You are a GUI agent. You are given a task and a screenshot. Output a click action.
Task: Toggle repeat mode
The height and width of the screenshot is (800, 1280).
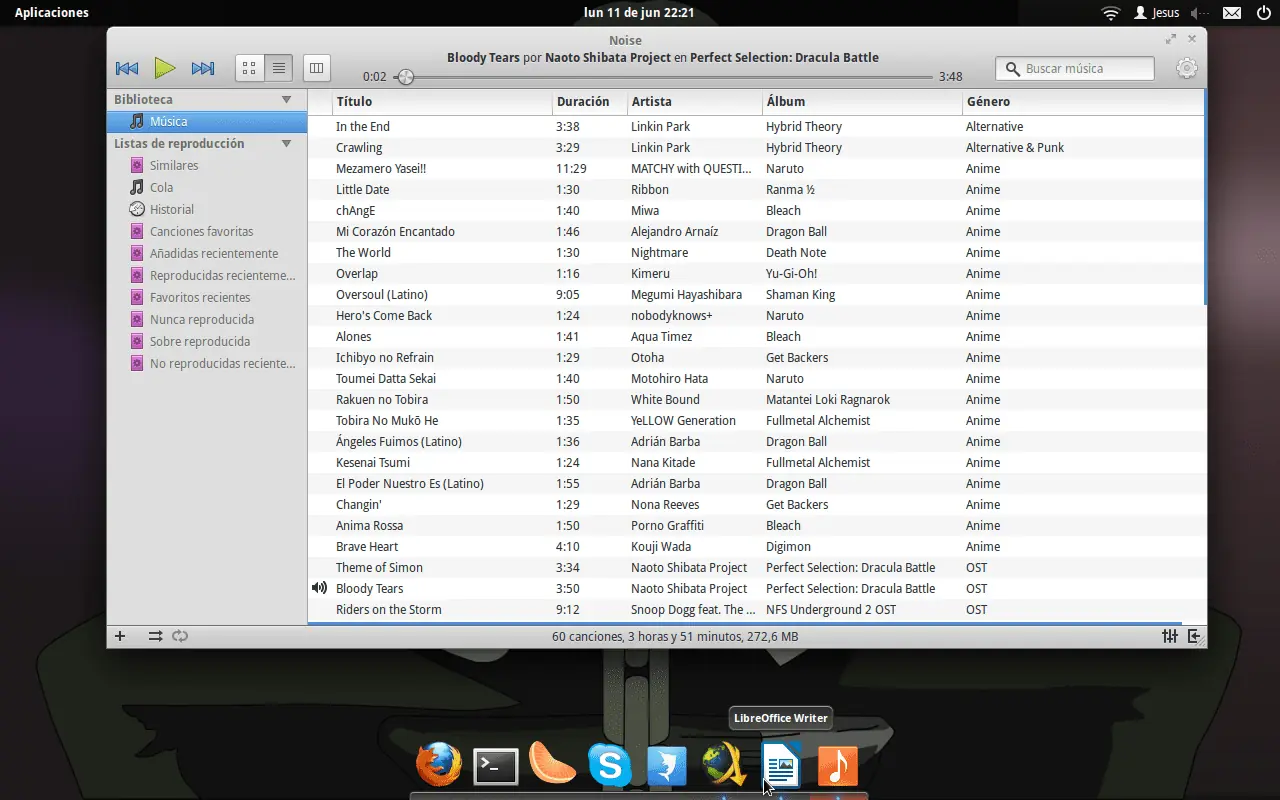coord(180,636)
